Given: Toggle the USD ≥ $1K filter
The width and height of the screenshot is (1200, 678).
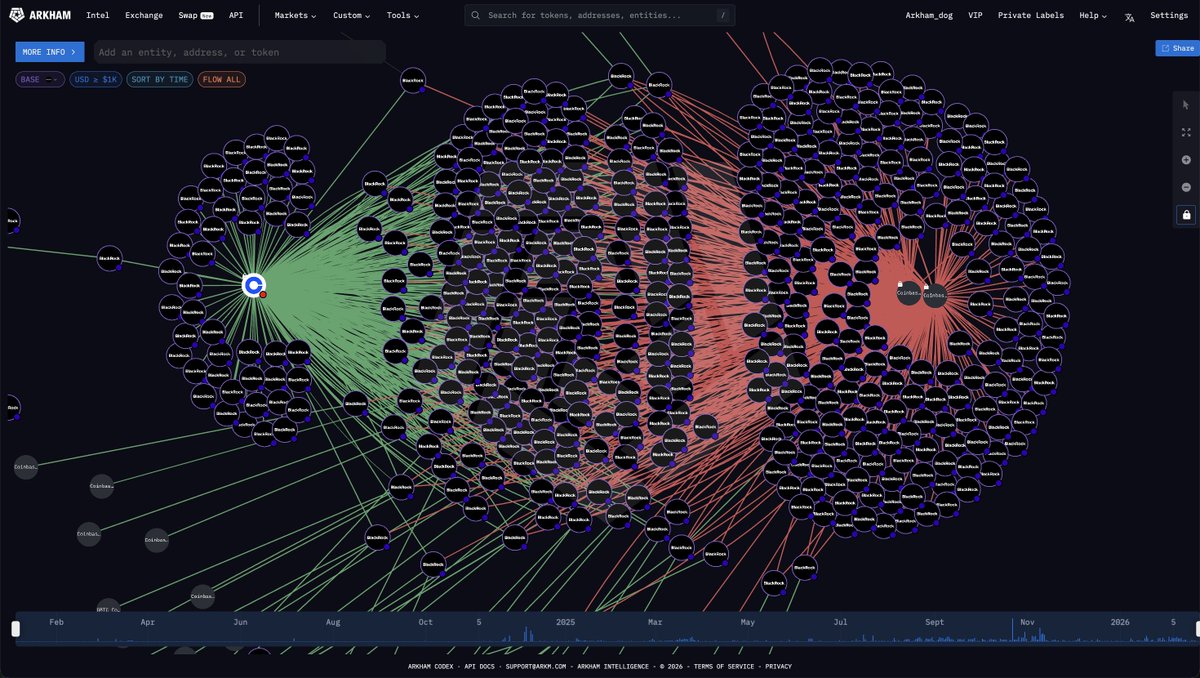Looking at the screenshot, I should point(96,79).
